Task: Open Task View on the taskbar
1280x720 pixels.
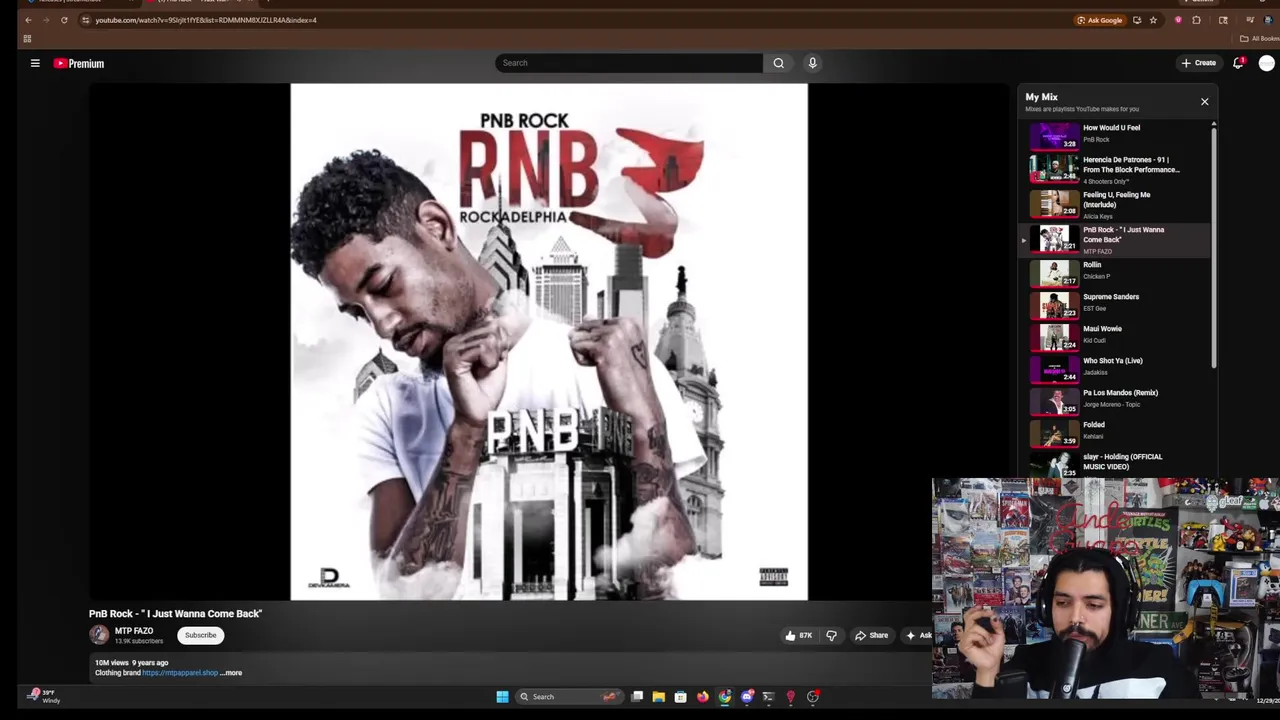Action: coord(637,697)
